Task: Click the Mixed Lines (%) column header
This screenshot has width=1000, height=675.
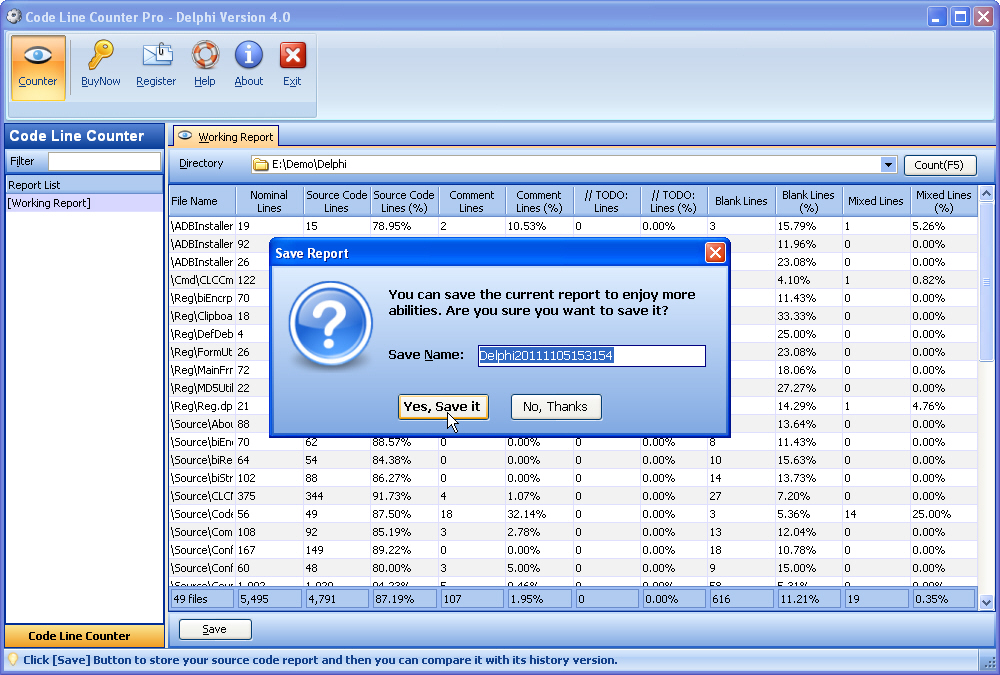Action: 943,201
